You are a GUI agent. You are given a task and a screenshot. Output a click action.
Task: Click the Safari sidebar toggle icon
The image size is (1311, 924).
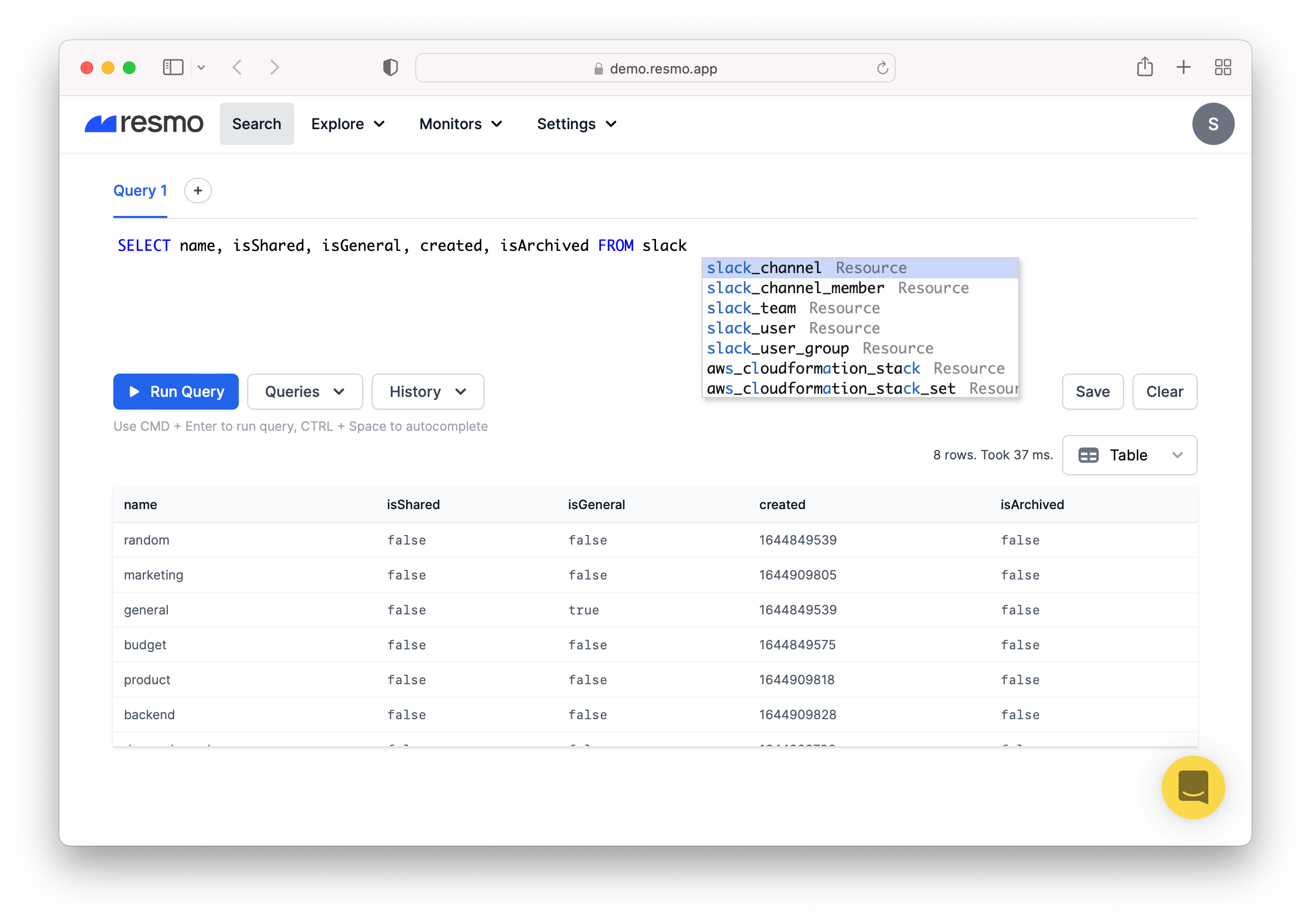[173, 68]
